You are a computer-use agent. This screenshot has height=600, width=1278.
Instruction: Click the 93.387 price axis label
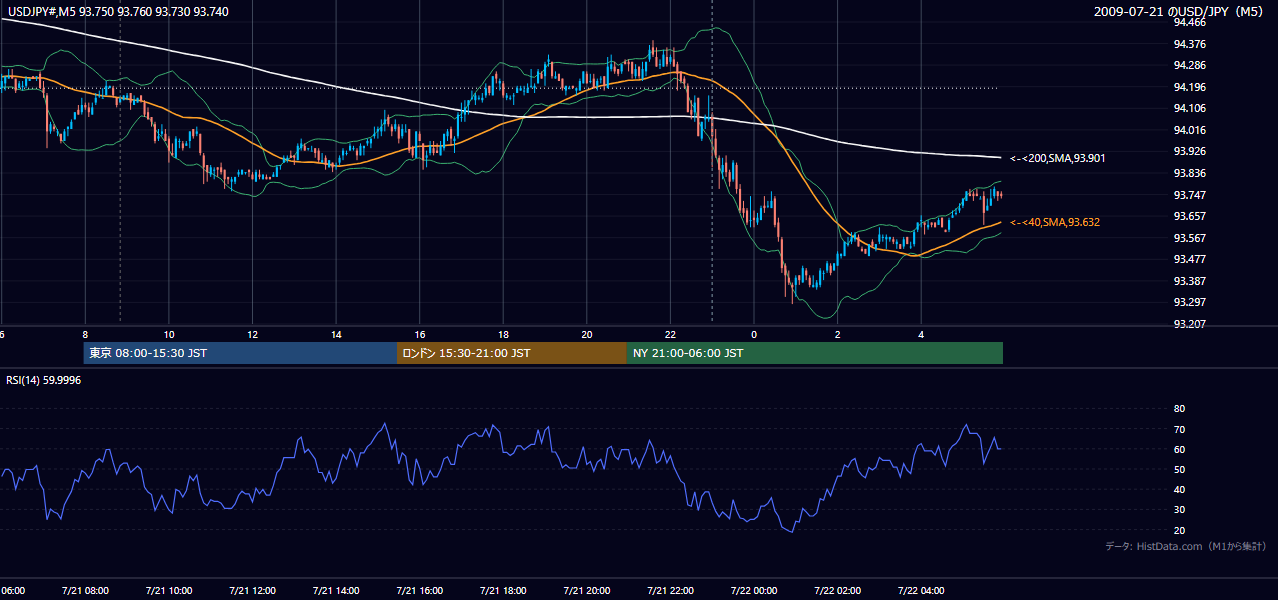(x=1189, y=281)
